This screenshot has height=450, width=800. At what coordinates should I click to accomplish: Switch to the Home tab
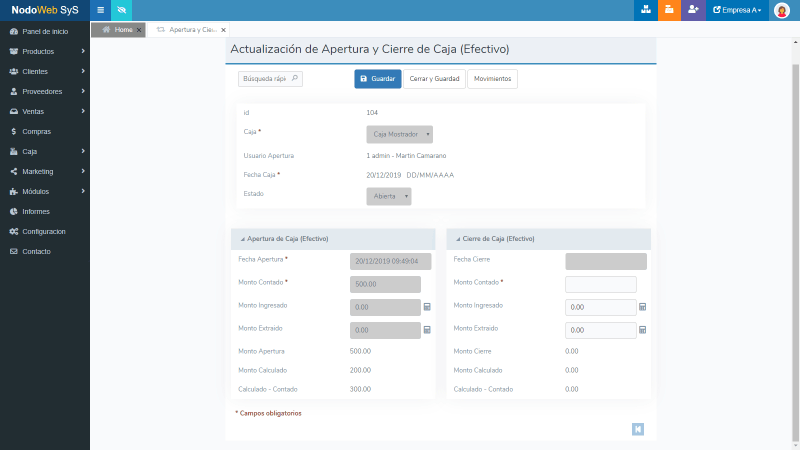click(x=118, y=30)
